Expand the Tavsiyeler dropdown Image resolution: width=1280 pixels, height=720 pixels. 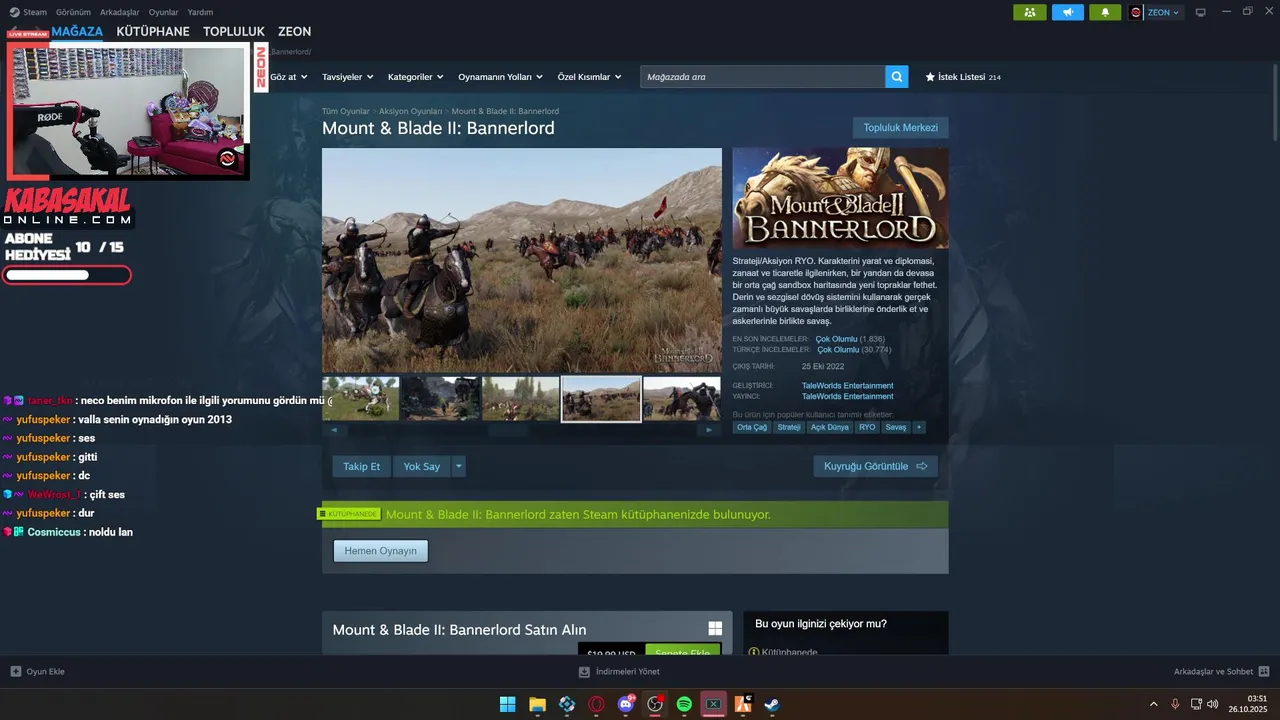(x=347, y=77)
